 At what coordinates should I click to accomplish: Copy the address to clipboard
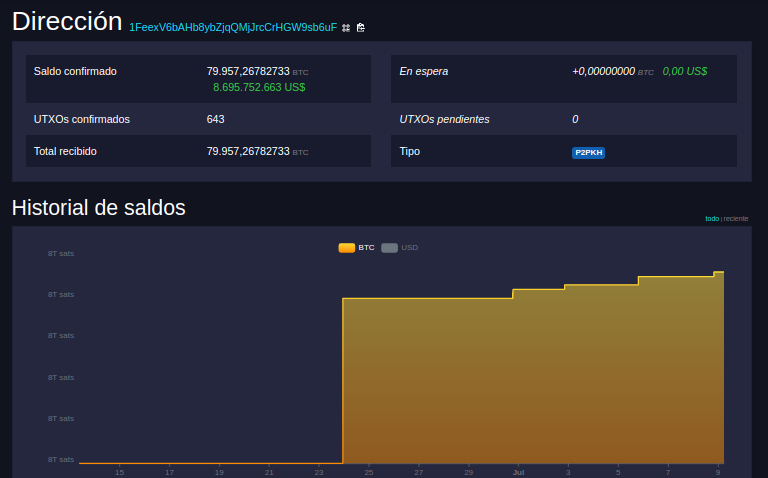(361, 28)
